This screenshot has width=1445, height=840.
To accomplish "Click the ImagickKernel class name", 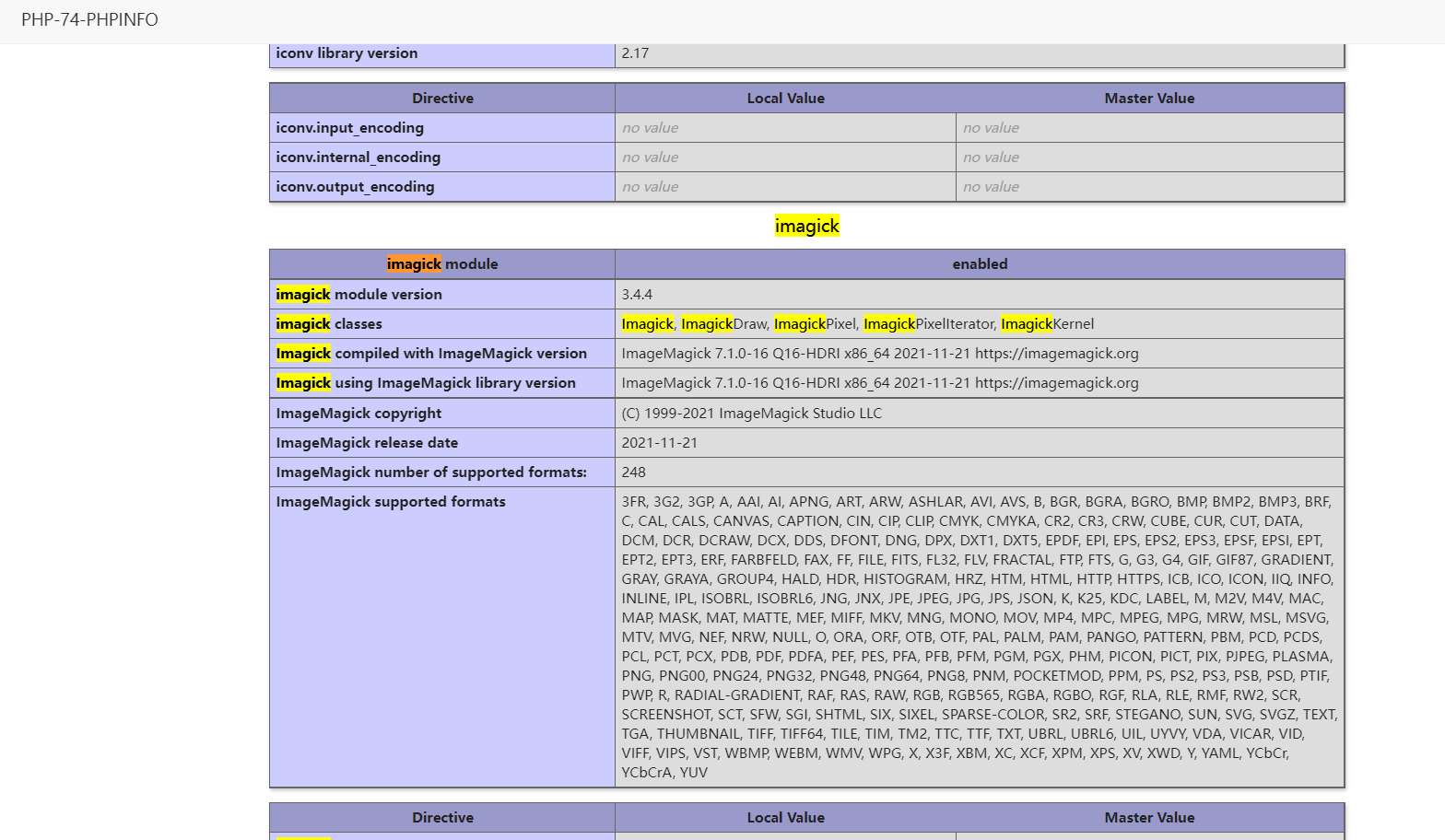I will point(1047,324).
